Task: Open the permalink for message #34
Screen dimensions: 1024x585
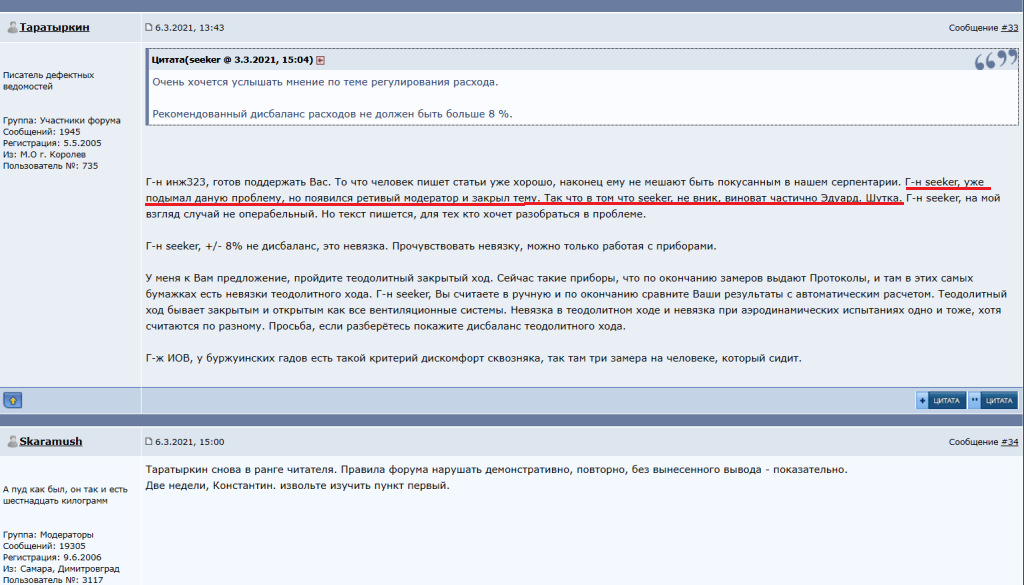Action: coord(1010,441)
